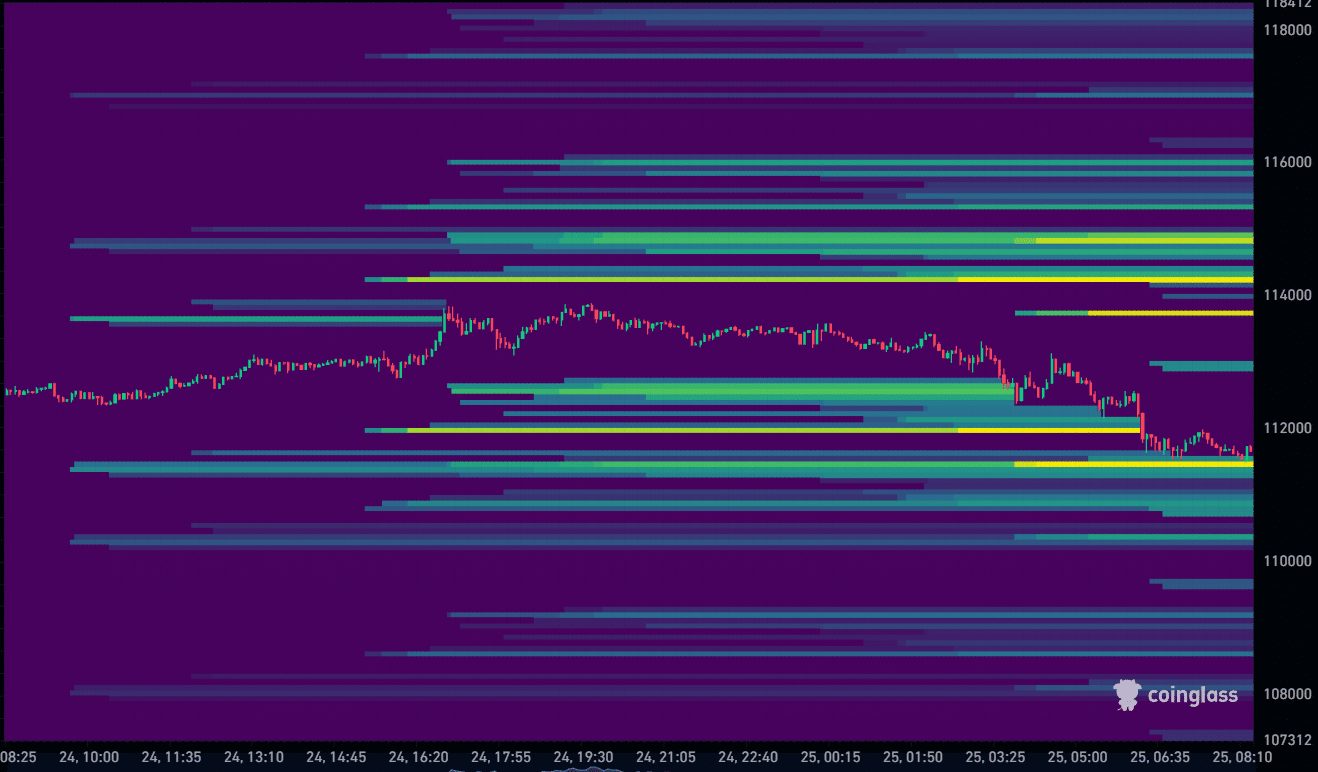Image resolution: width=1318 pixels, height=772 pixels.
Task: Select the 112000 price axis label
Action: click(1286, 428)
